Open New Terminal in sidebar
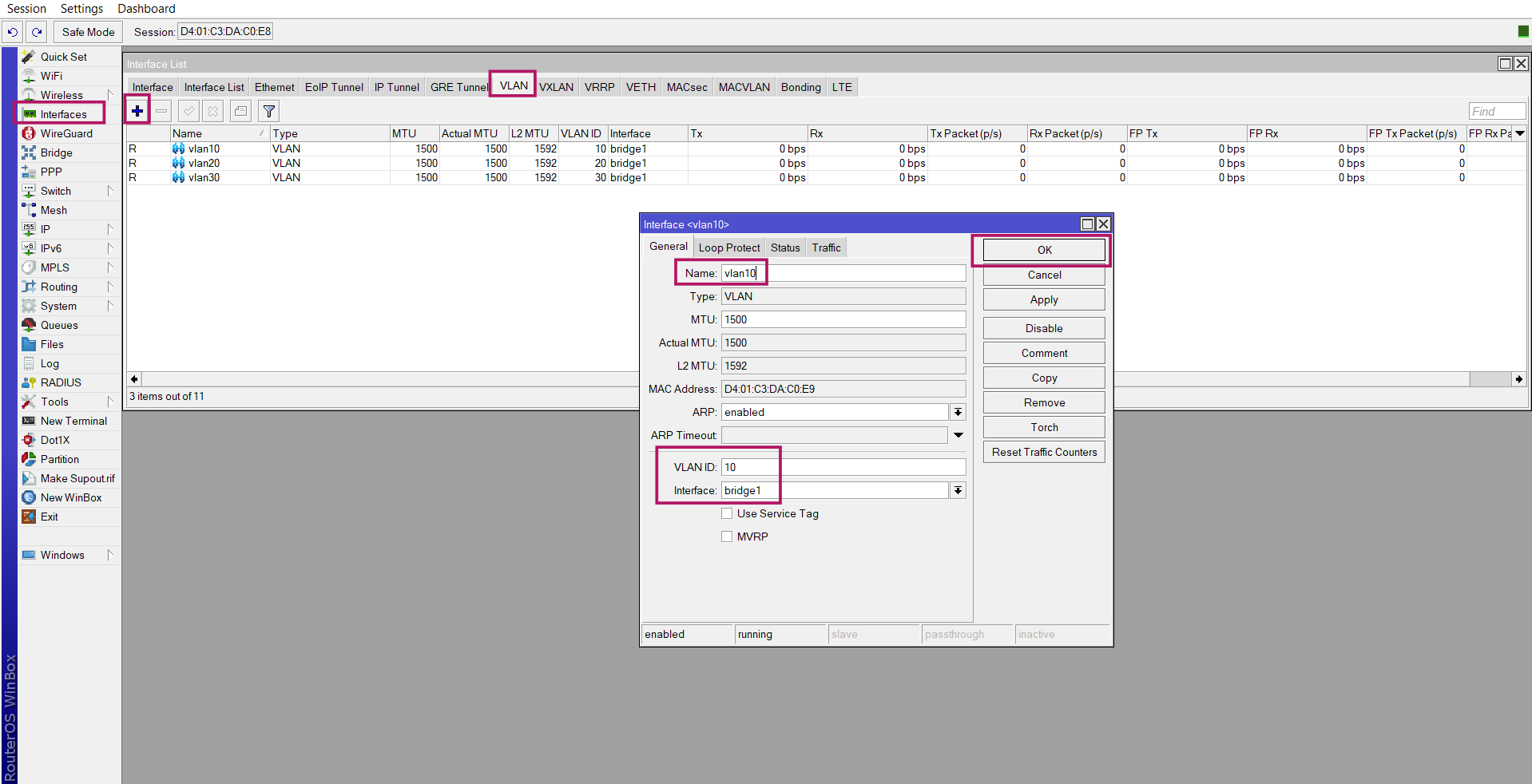Image resolution: width=1532 pixels, height=784 pixels. 73,421
